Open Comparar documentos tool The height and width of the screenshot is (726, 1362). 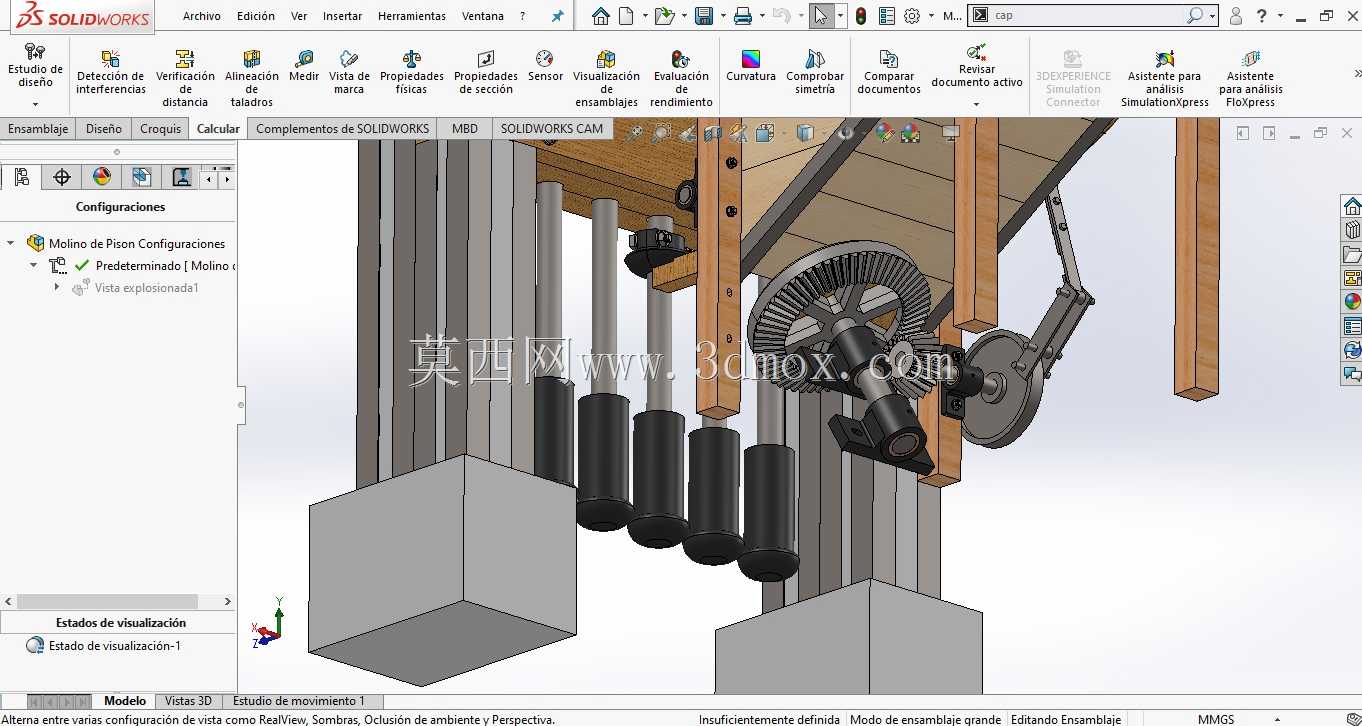pos(889,72)
